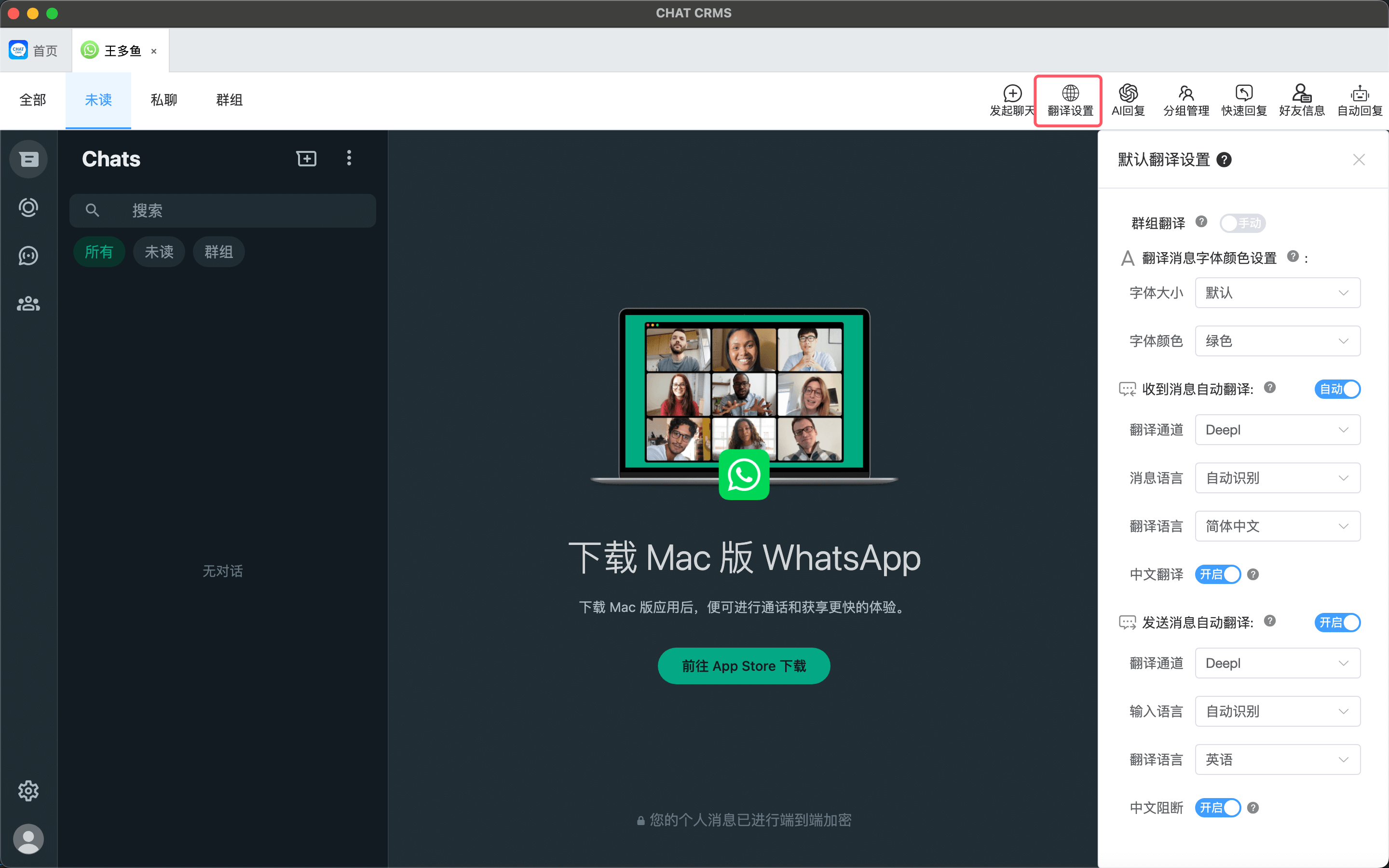Click help icon next to 中文翻译 toggle
The image size is (1389, 868).
[x=1253, y=574]
